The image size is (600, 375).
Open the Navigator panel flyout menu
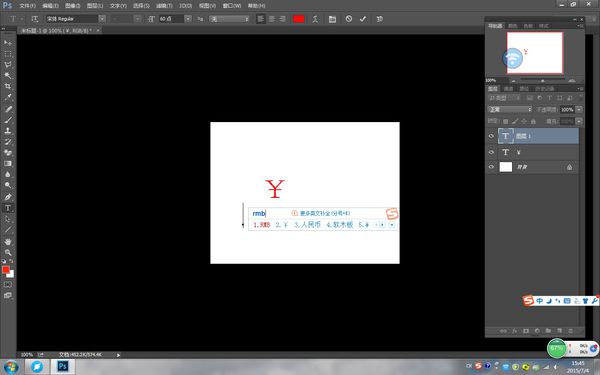[x=580, y=26]
